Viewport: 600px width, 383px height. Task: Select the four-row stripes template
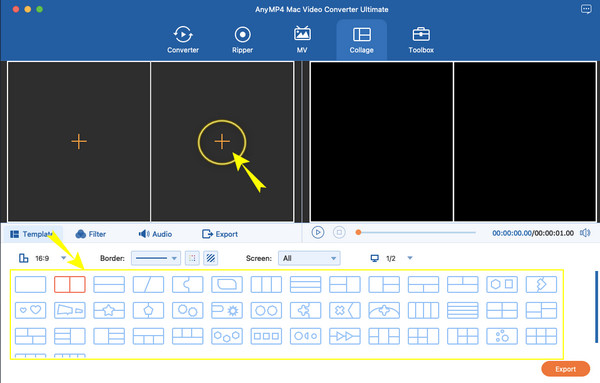[x=463, y=310]
